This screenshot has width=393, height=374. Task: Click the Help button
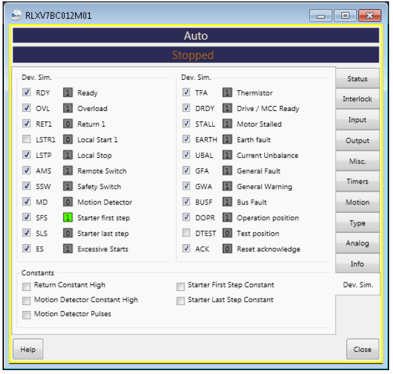point(28,349)
